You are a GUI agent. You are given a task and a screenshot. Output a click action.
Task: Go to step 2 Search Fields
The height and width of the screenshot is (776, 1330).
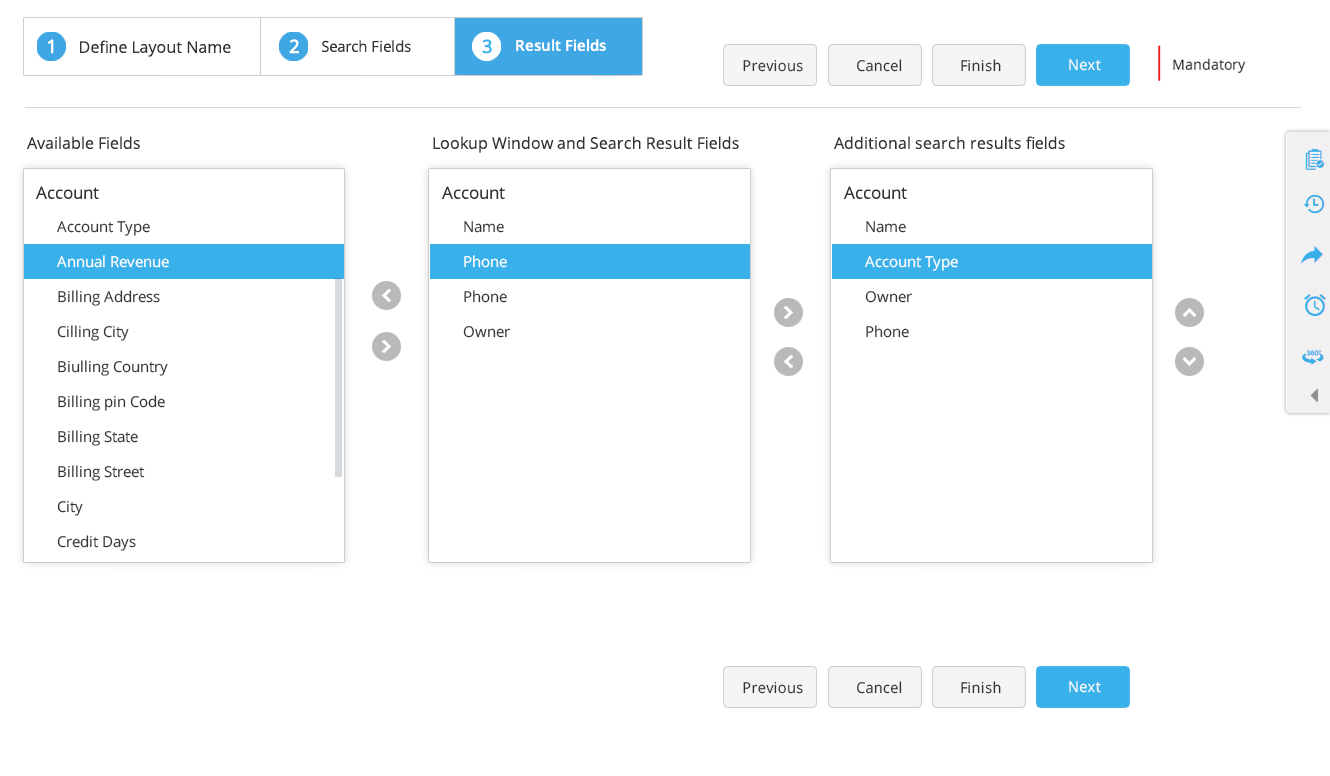tap(358, 46)
